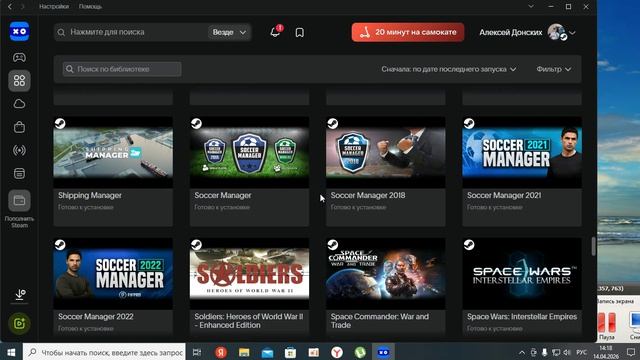Click the Soccer Manager 2022 title text
This screenshot has width=640, height=360.
[96, 317]
